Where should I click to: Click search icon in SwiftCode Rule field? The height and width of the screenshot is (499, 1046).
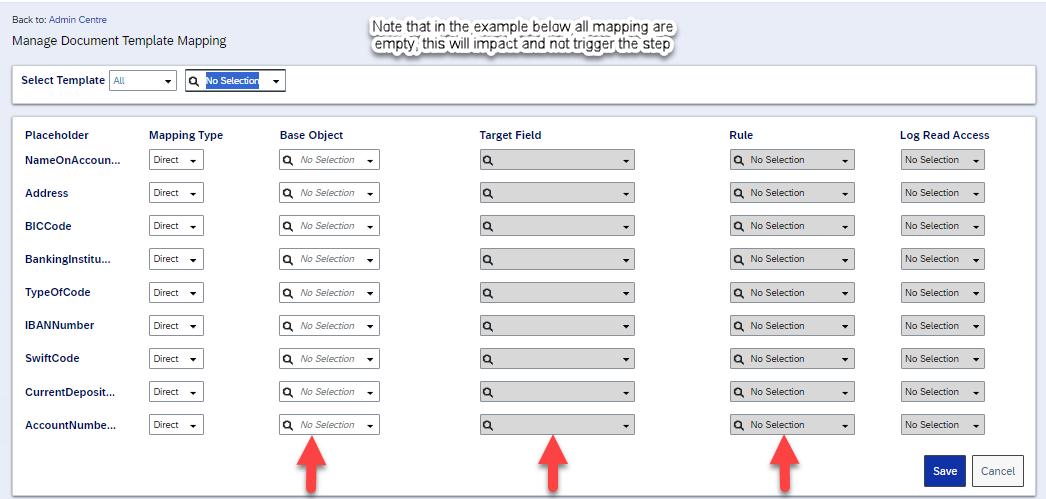[x=738, y=359]
